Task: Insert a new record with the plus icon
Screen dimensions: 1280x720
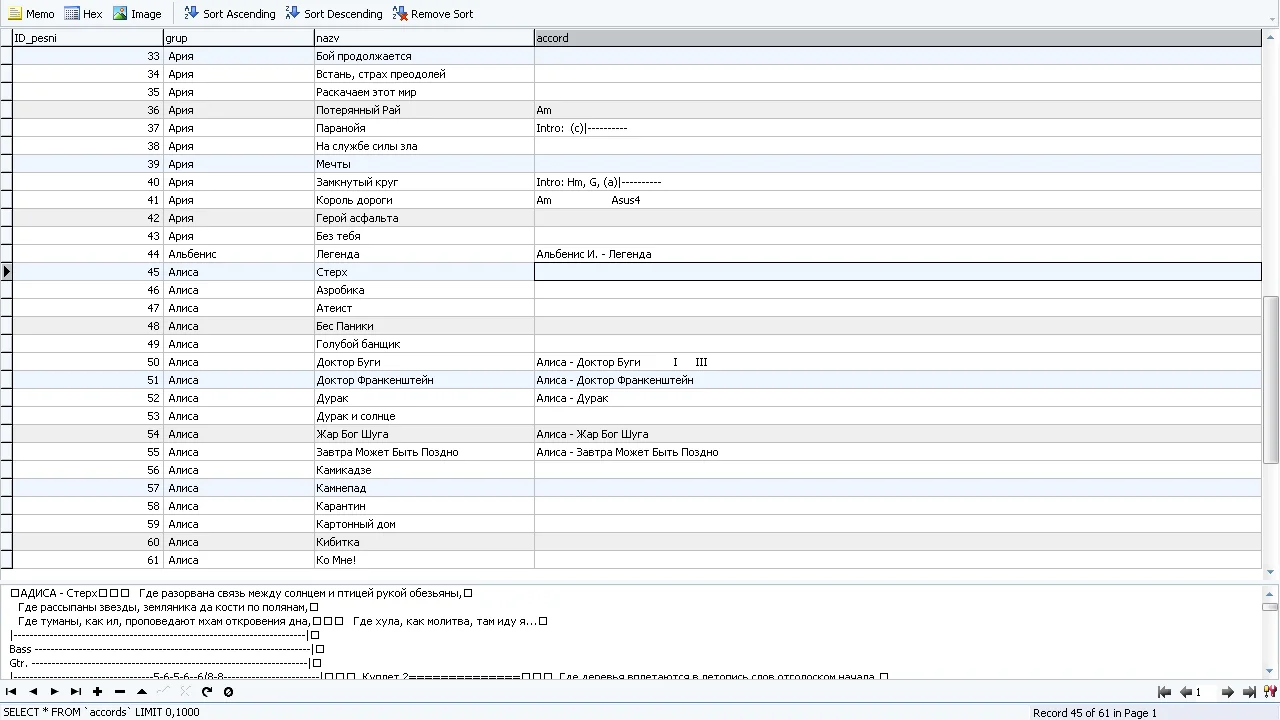Action: pos(97,691)
